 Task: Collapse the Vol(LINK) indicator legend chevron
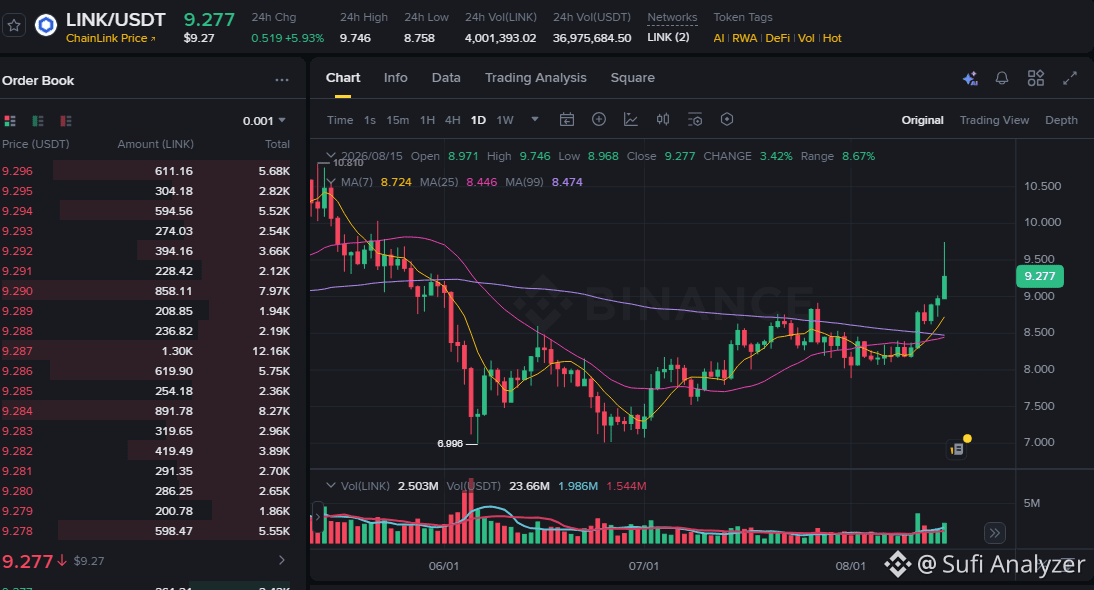point(331,485)
